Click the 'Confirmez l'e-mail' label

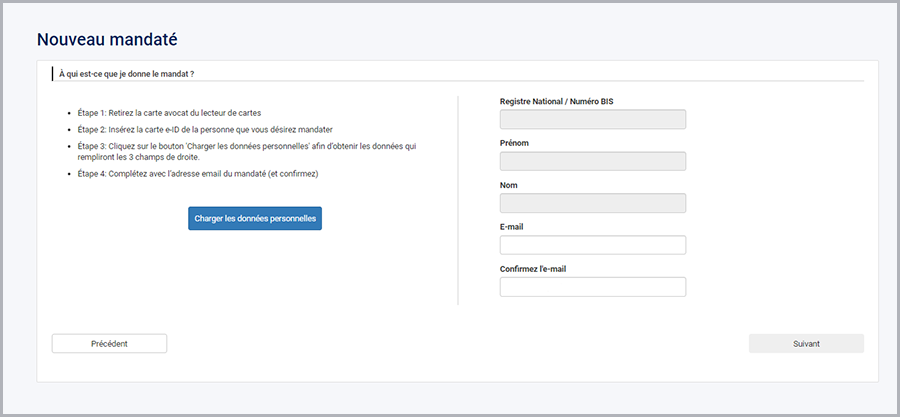coord(533,268)
